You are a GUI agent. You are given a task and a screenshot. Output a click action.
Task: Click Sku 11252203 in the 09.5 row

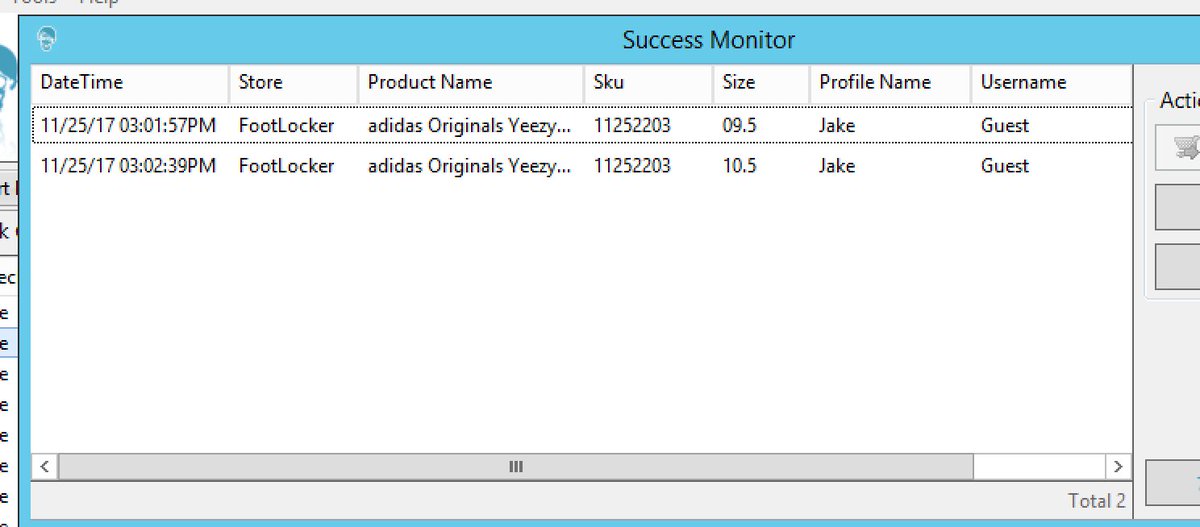coord(632,126)
